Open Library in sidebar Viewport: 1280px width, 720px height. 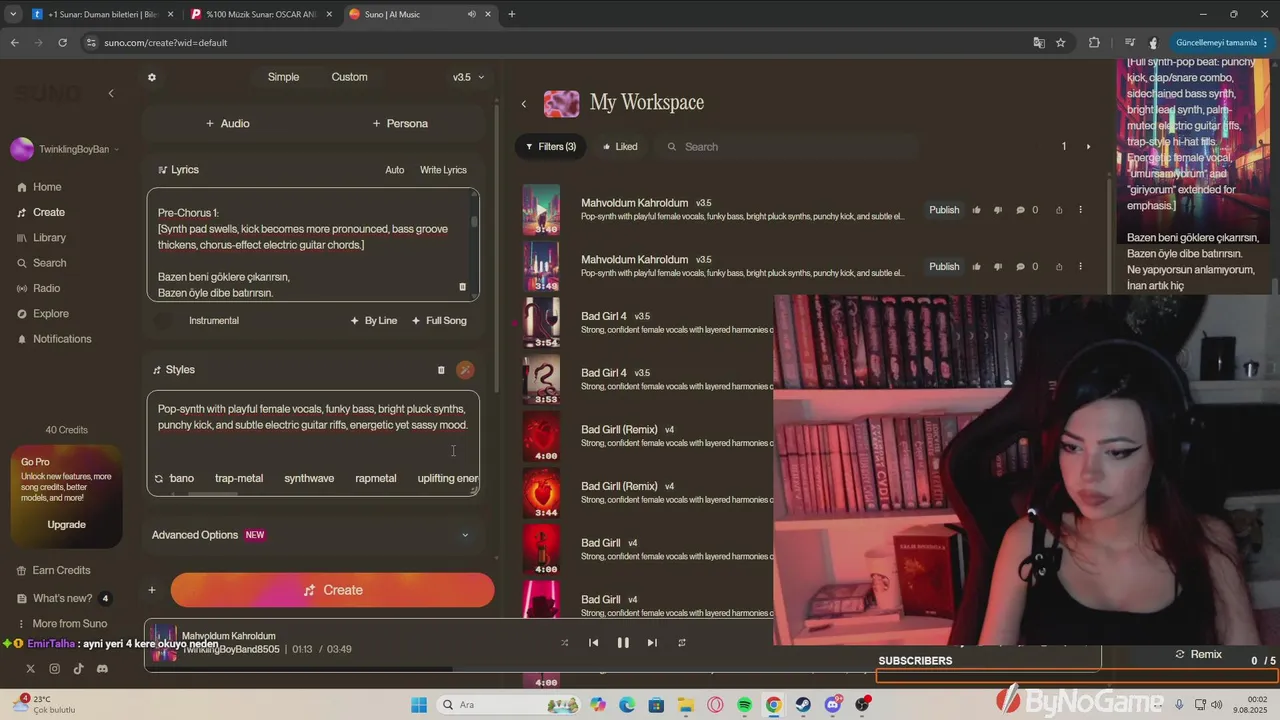(42, 238)
